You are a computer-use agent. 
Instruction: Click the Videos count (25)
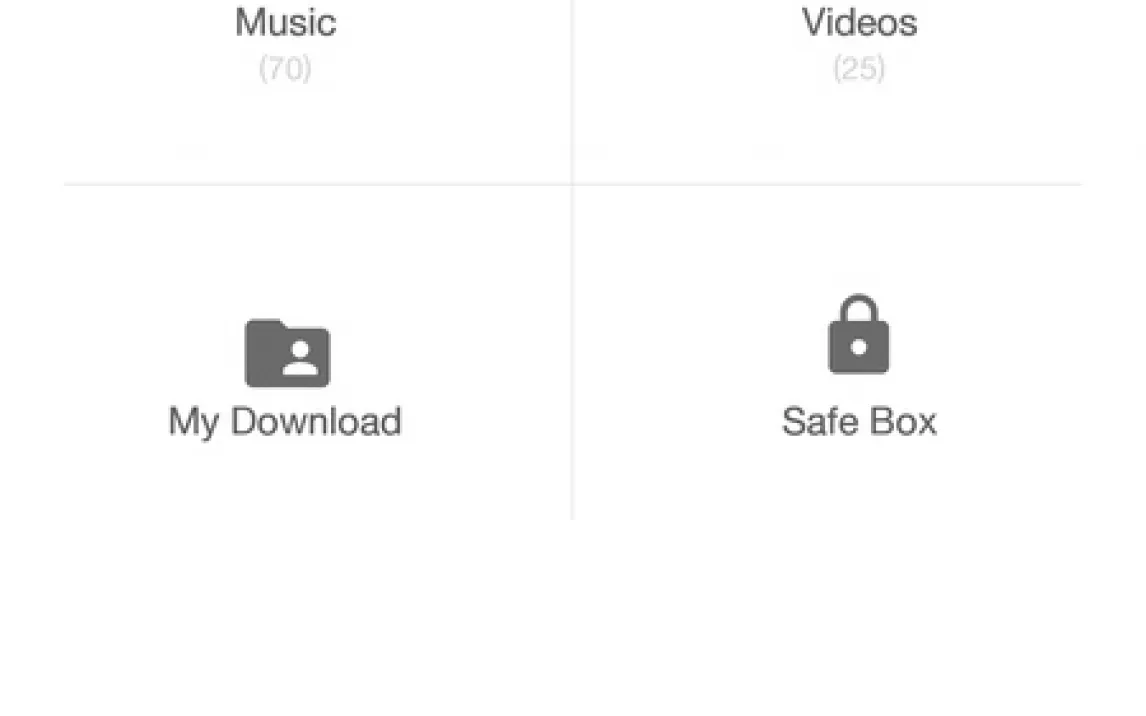860,69
